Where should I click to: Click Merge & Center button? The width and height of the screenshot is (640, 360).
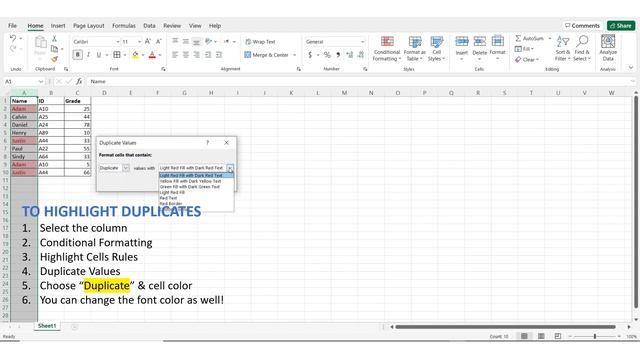coord(267,55)
